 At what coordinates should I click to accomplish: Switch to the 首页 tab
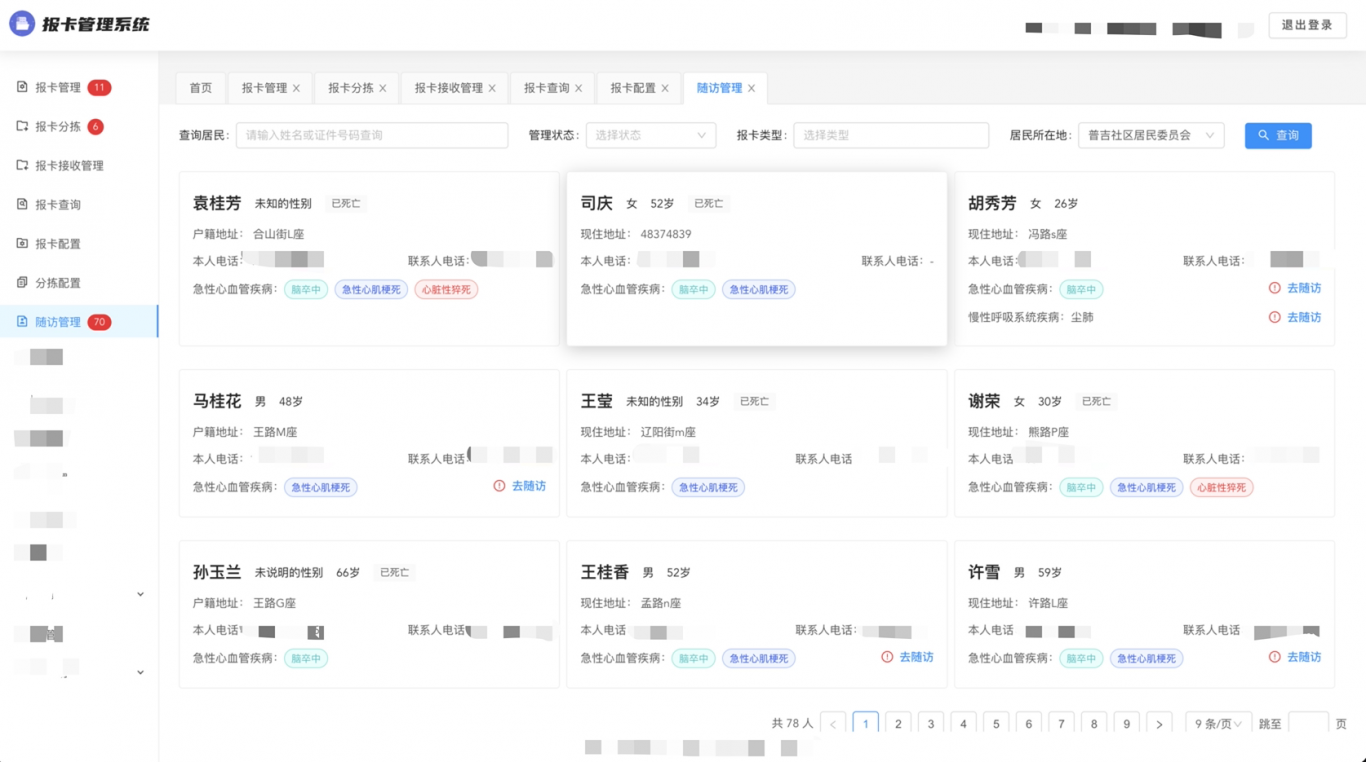pos(201,88)
